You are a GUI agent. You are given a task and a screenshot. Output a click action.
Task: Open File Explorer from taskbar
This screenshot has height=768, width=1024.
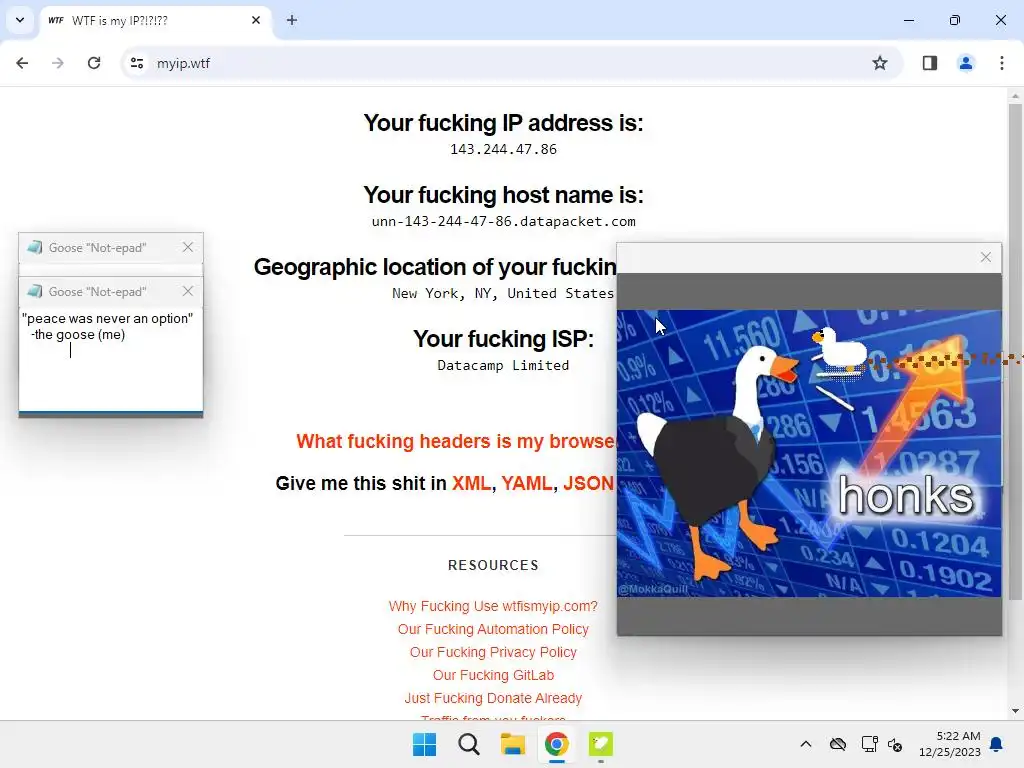[513, 744]
